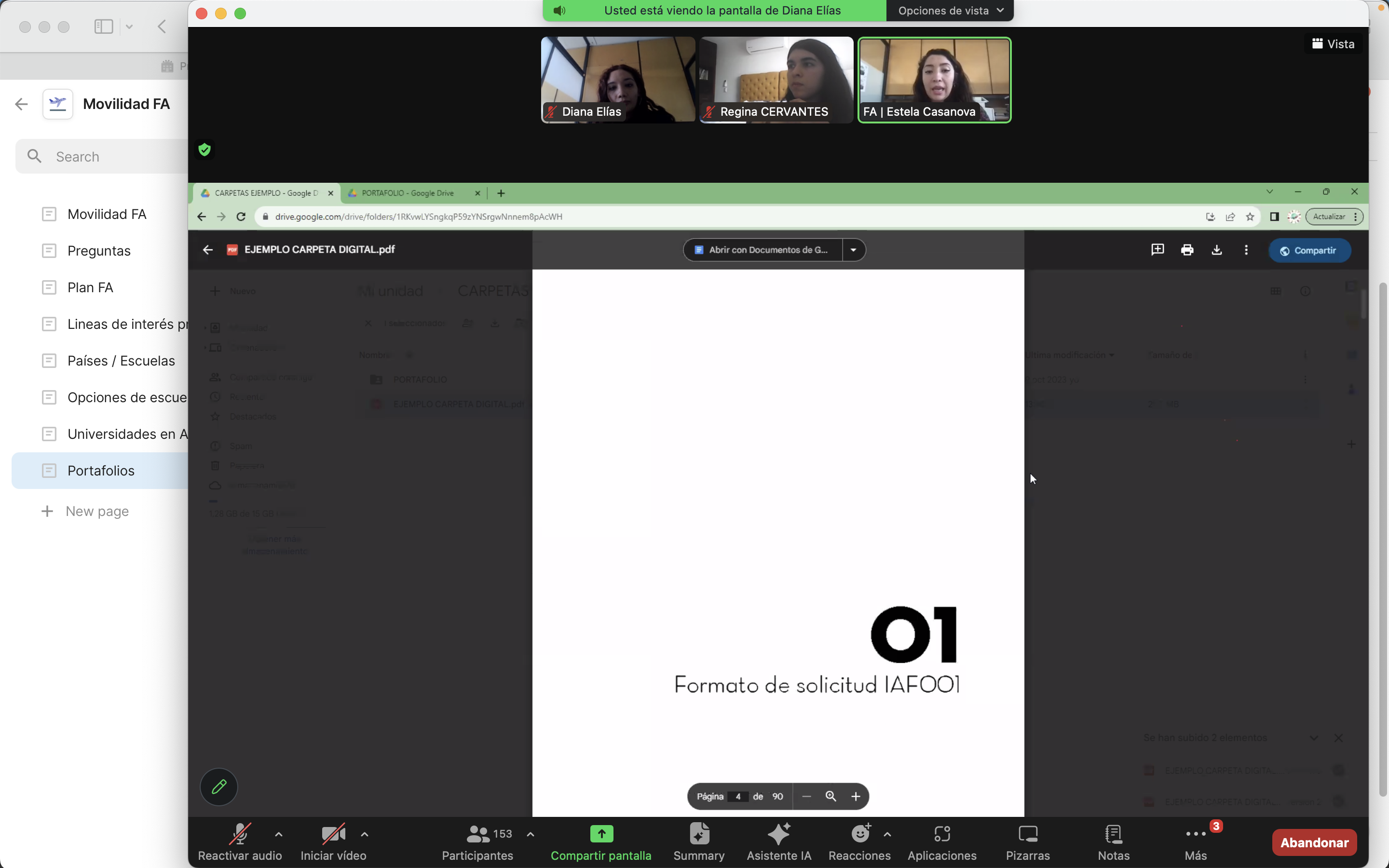Image resolution: width=1389 pixels, height=868 pixels.
Task: Click the green annotation pencil icon
Action: click(x=218, y=787)
